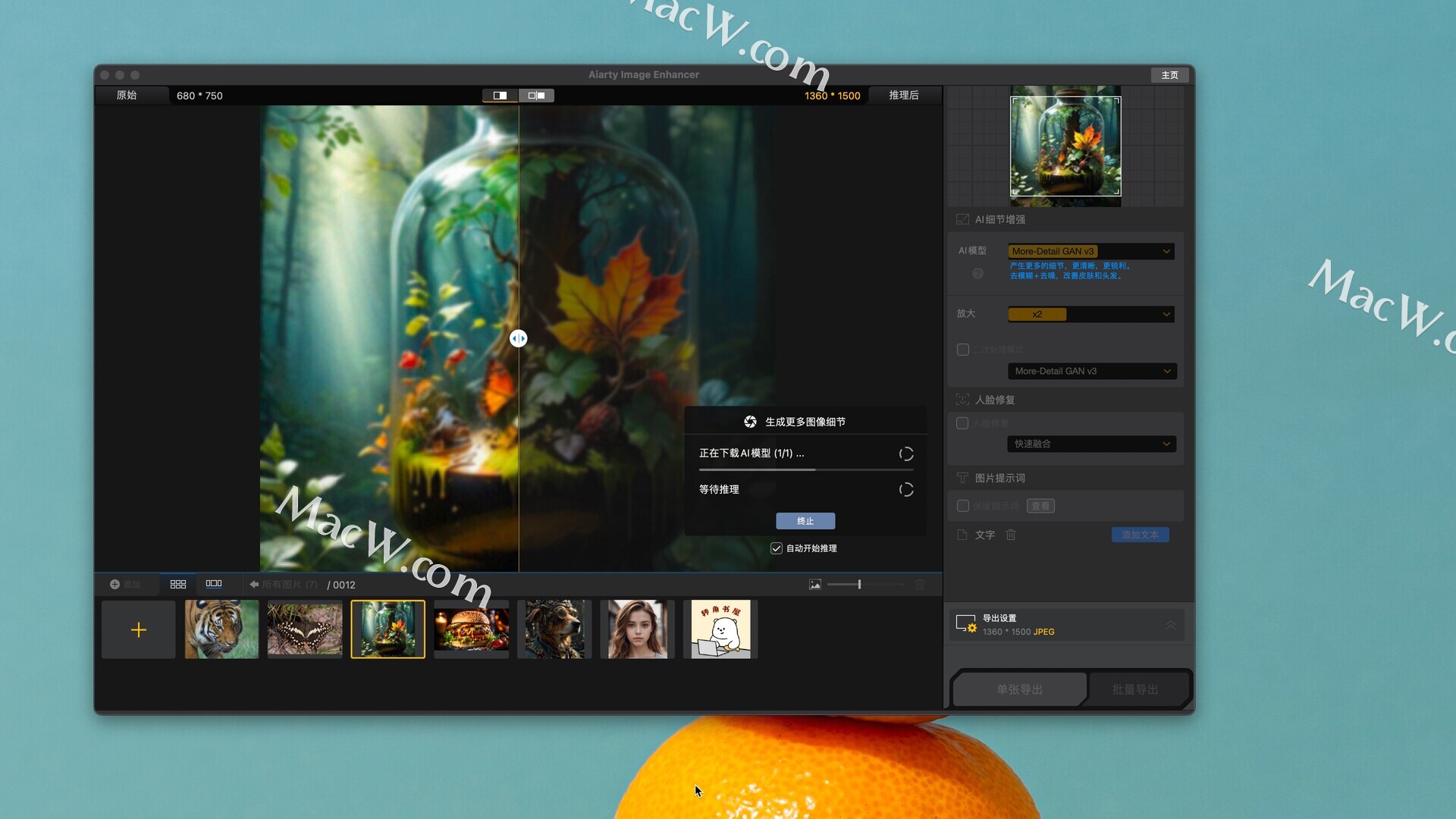
Task: Select the burger thumbnail
Action: (471, 629)
